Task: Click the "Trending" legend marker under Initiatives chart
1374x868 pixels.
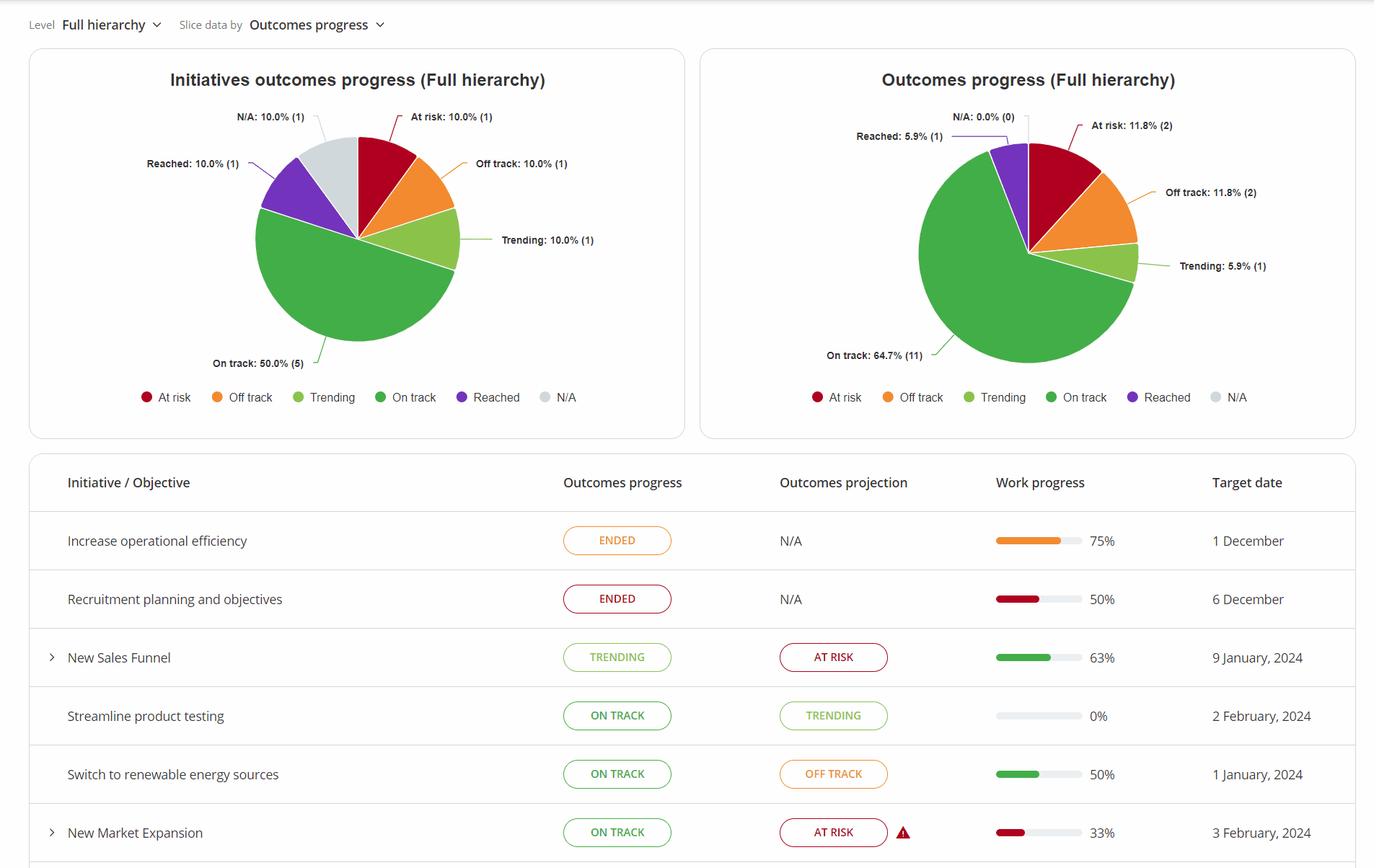Action: [x=297, y=397]
